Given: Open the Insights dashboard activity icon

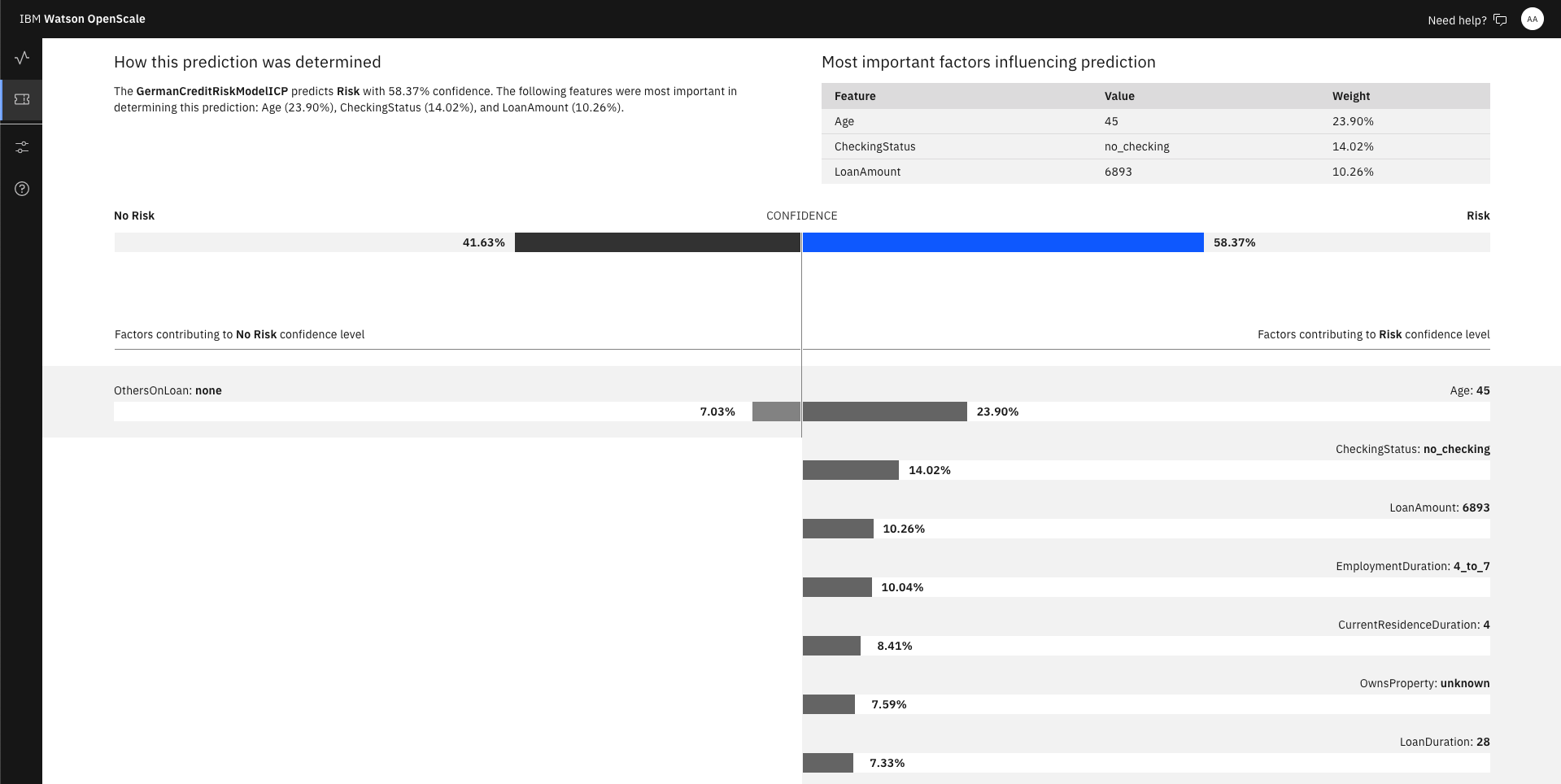Looking at the screenshot, I should [22, 58].
